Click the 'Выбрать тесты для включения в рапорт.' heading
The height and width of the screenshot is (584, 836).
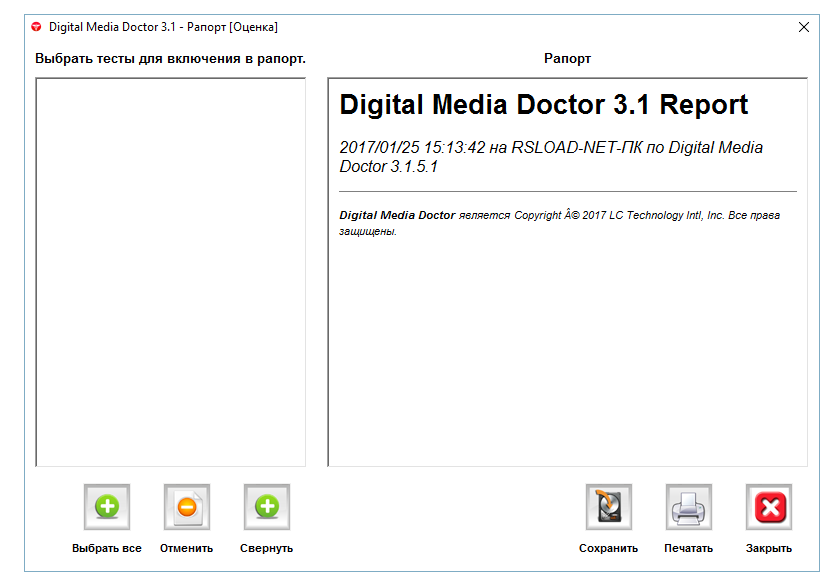click(171, 59)
